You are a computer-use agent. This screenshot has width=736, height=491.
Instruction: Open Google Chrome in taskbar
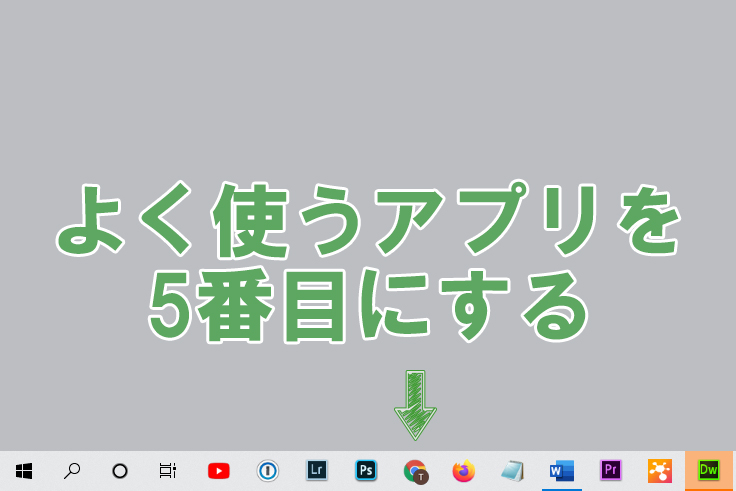[415, 471]
